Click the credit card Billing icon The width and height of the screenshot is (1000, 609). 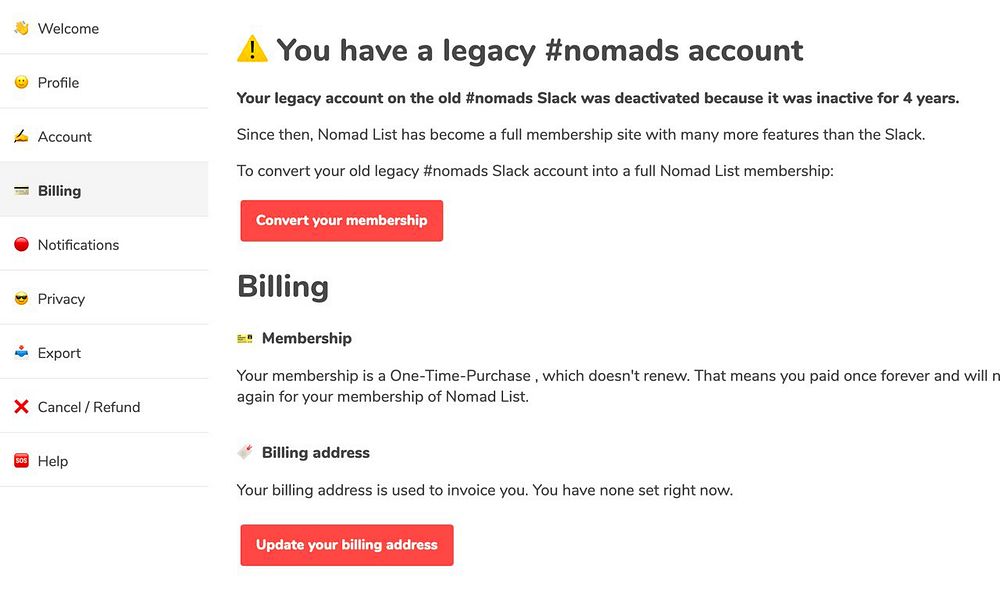pyautogui.click(x=21, y=191)
